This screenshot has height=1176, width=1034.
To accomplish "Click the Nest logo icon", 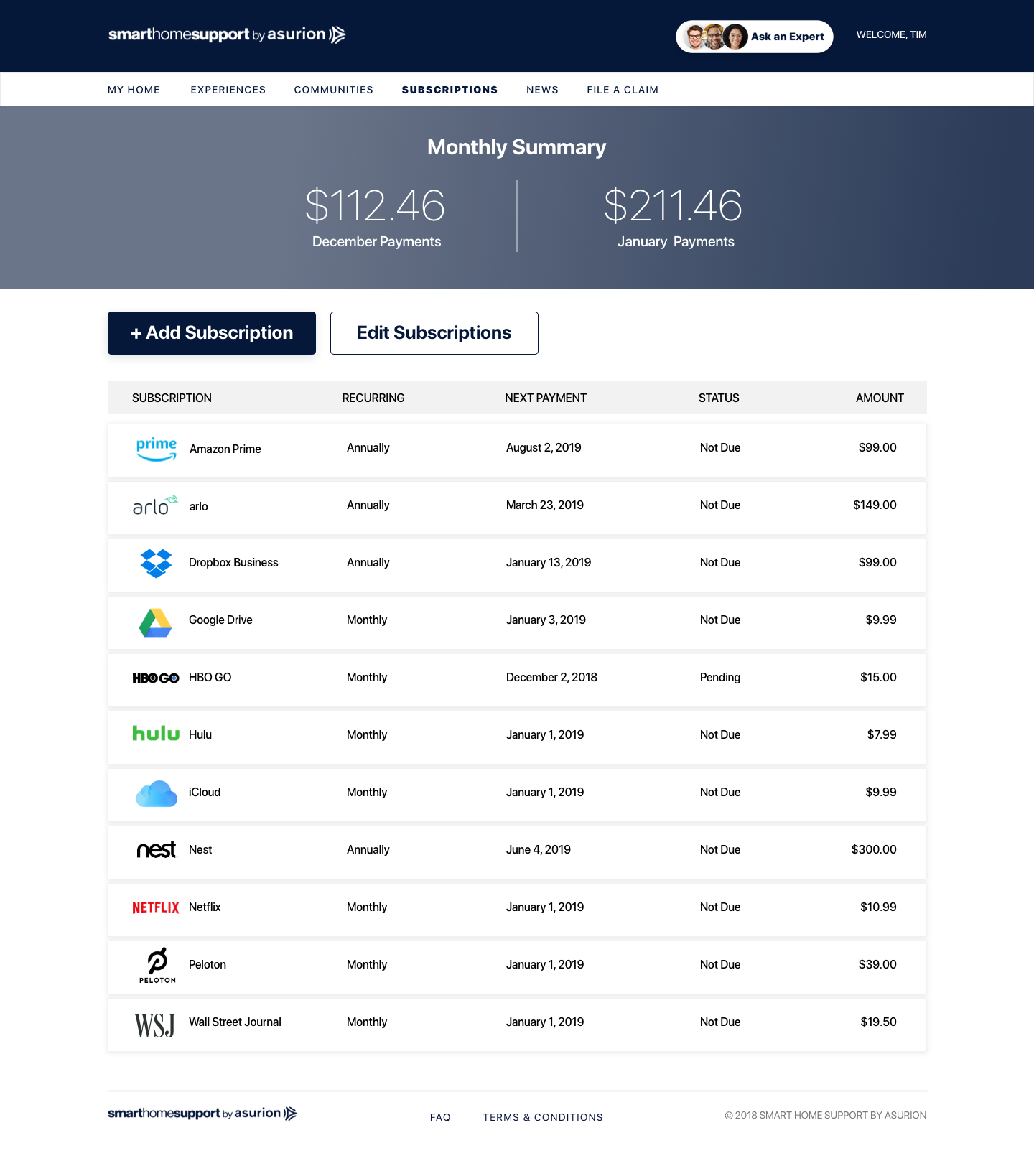I will coord(157,850).
